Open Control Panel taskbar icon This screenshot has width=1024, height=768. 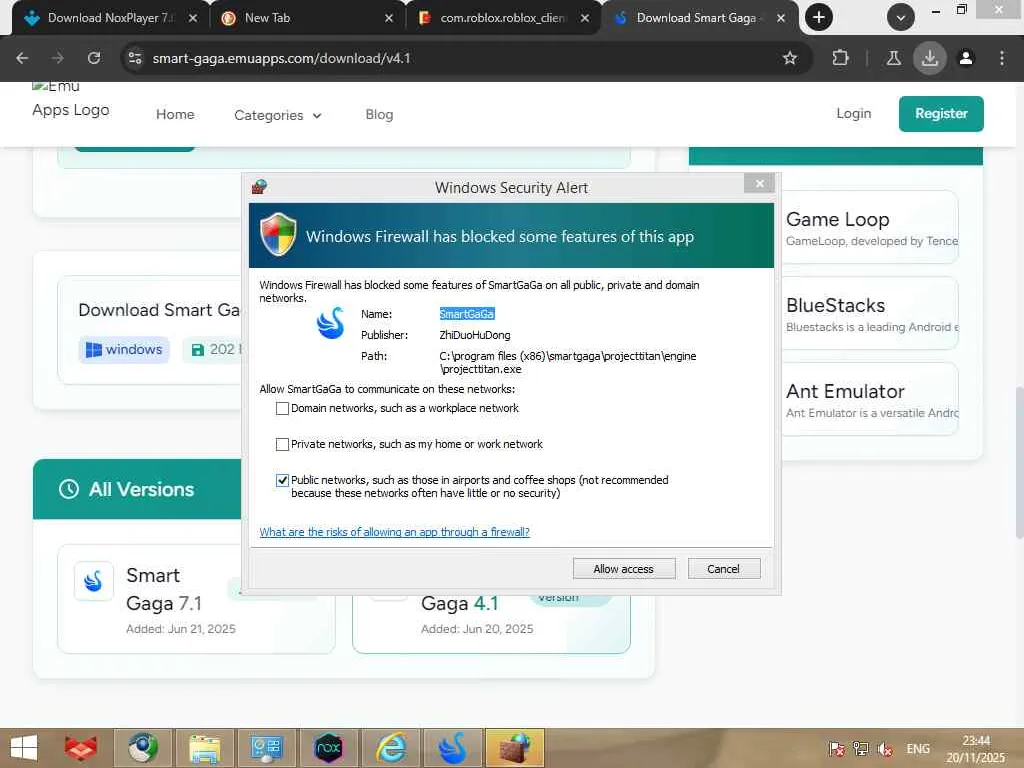pos(266,748)
